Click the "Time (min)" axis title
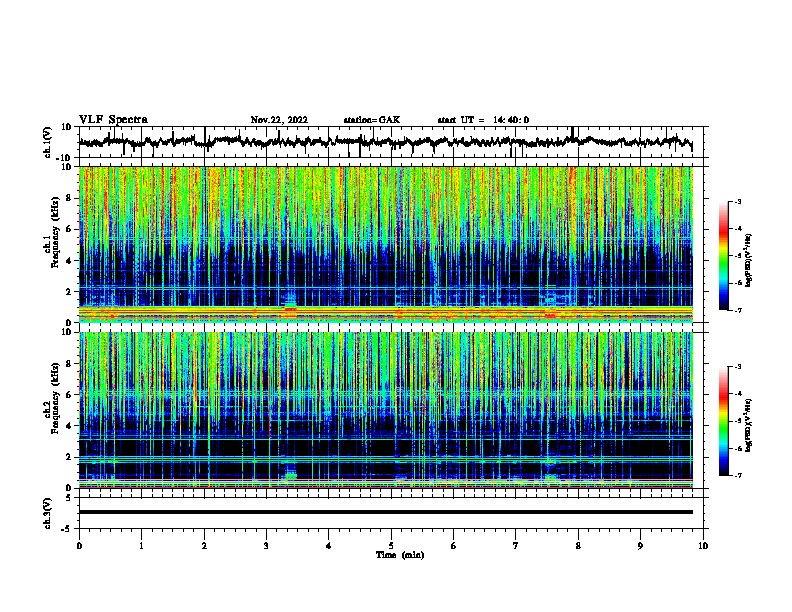 click(400, 555)
